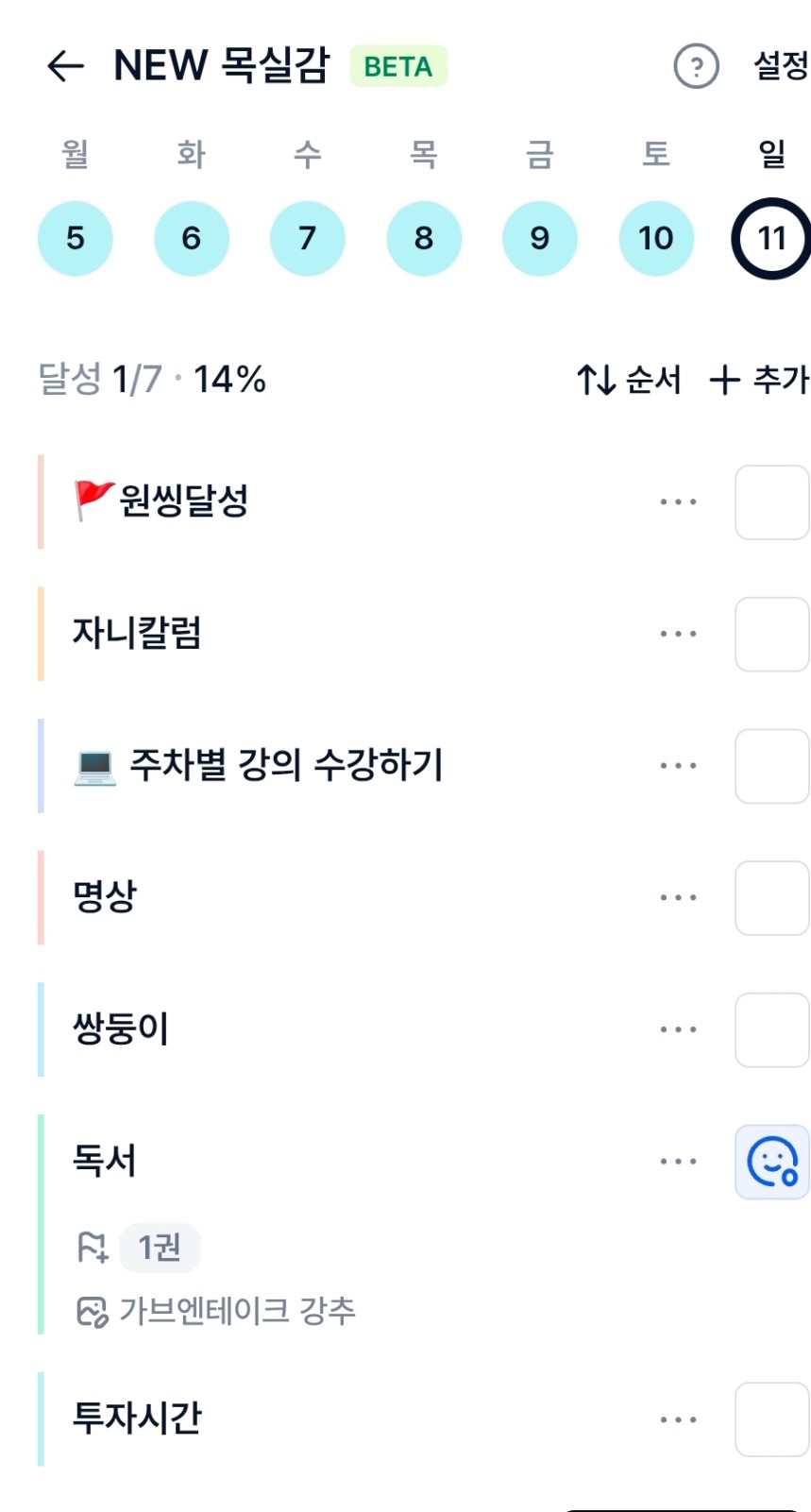The width and height of the screenshot is (811, 1512).
Task: Tap the photo memo icon under 독서
Action: (x=92, y=1312)
